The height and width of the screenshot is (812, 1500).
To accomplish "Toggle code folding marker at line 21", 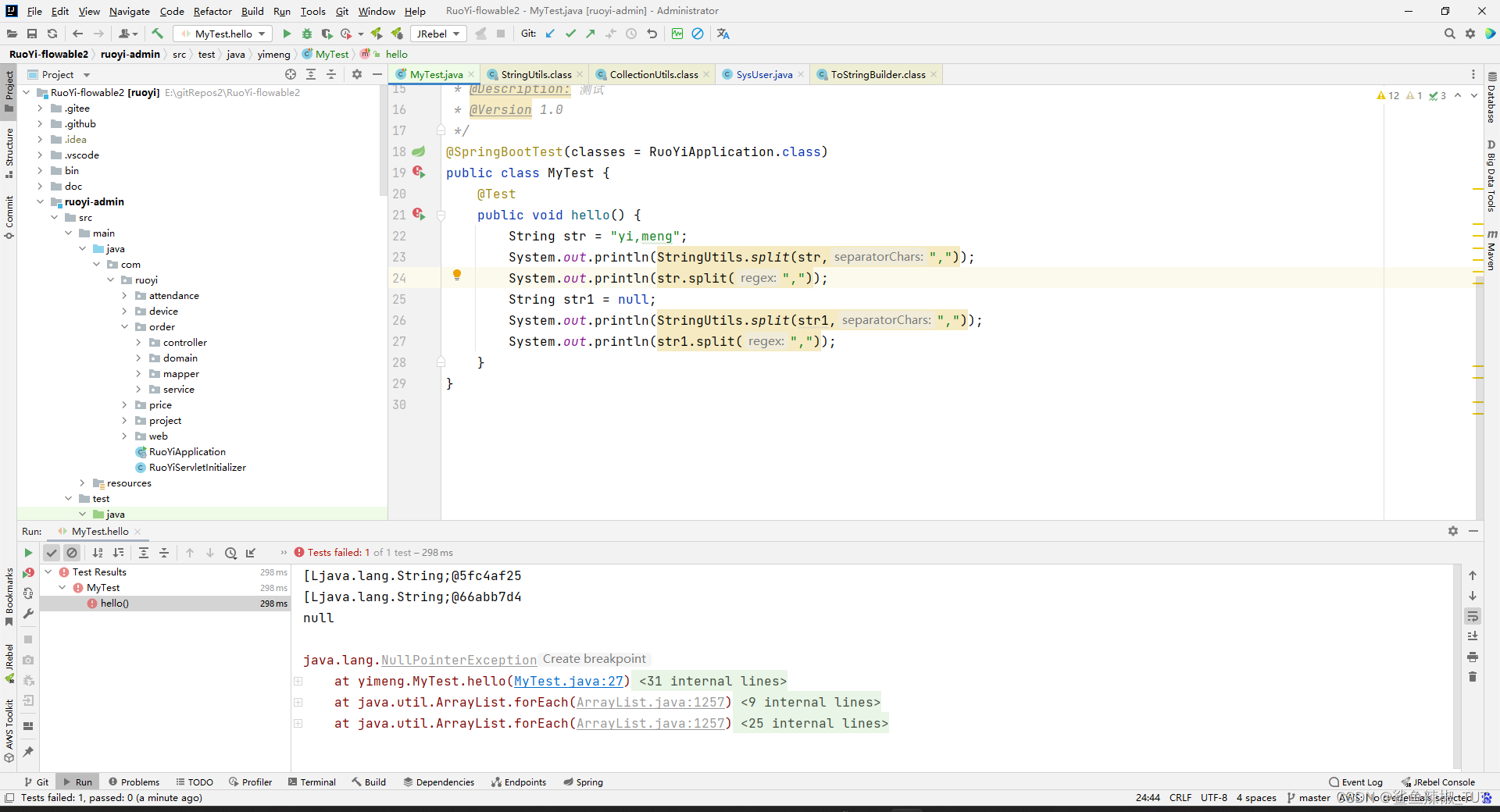I will [441, 215].
